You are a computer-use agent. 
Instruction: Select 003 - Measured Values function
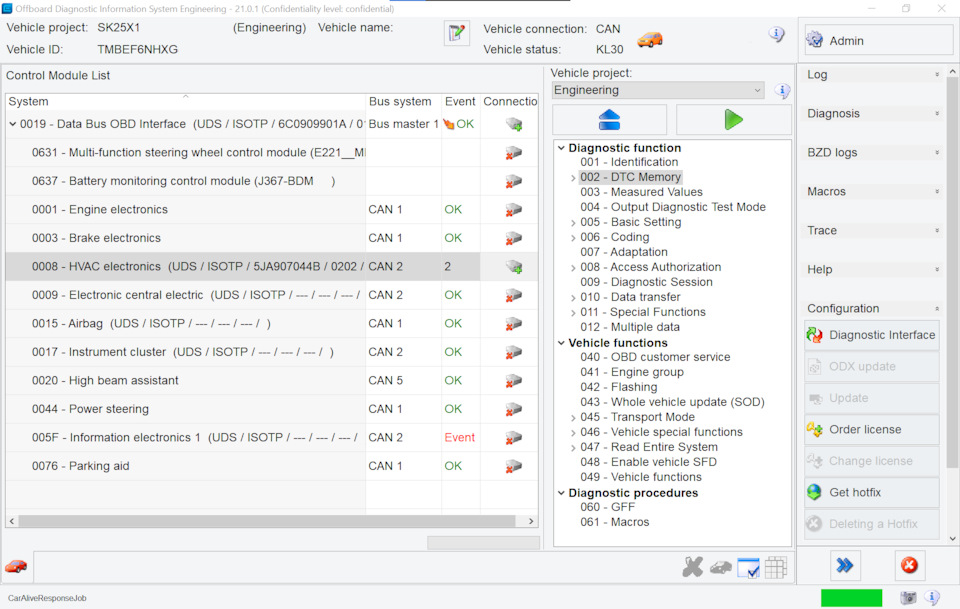pyautogui.click(x=641, y=192)
